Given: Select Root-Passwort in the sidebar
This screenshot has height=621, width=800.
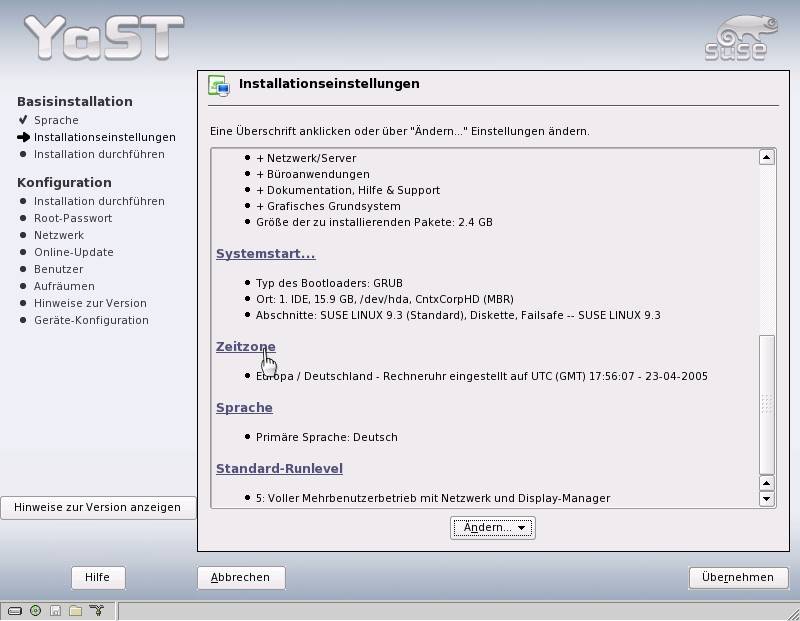Looking at the screenshot, I should tap(73, 218).
